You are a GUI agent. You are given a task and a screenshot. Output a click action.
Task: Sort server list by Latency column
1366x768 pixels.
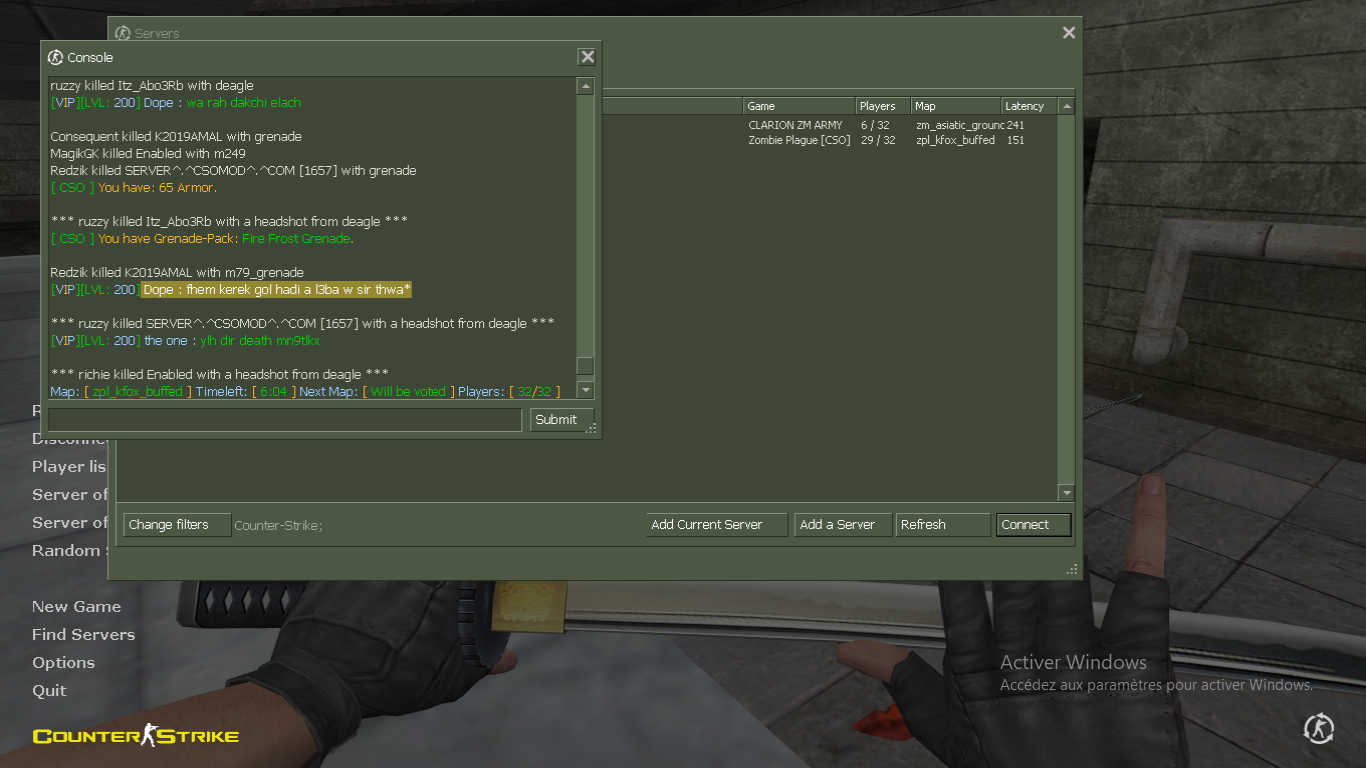[1028, 106]
